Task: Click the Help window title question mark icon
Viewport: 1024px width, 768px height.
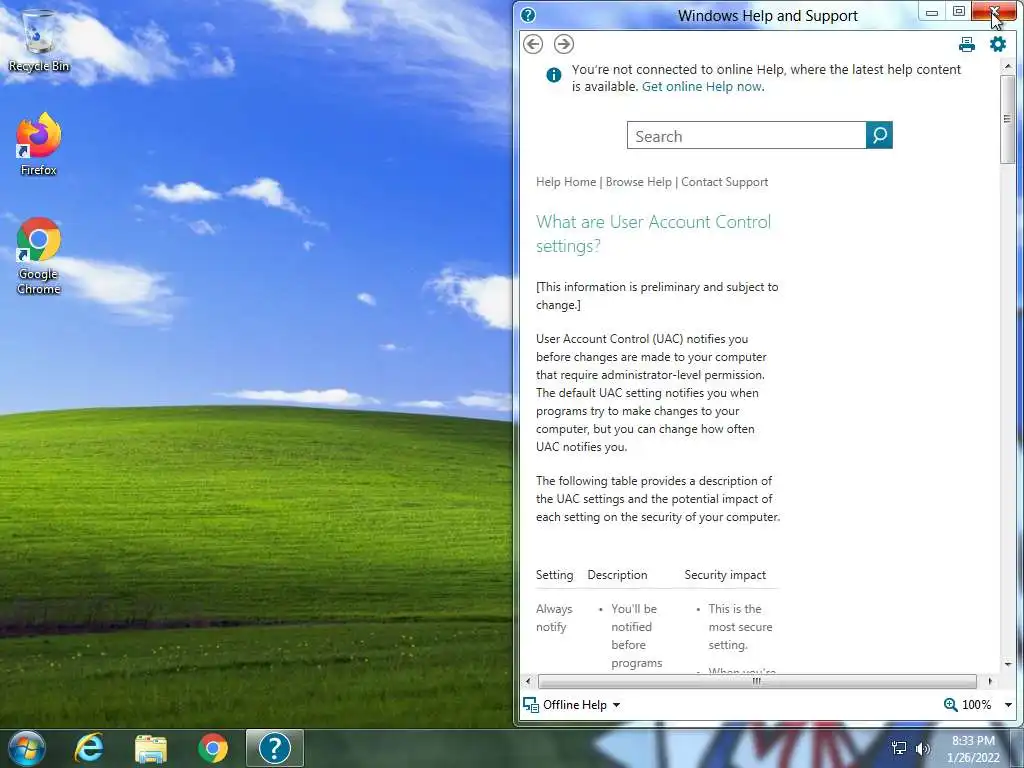Action: 528,15
